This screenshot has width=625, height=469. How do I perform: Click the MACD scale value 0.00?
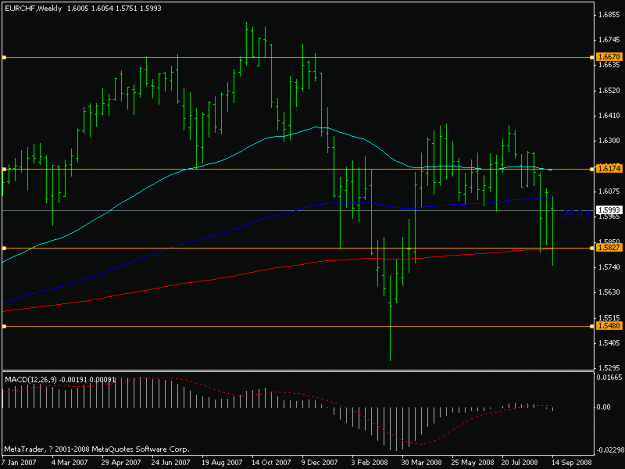[603, 407]
